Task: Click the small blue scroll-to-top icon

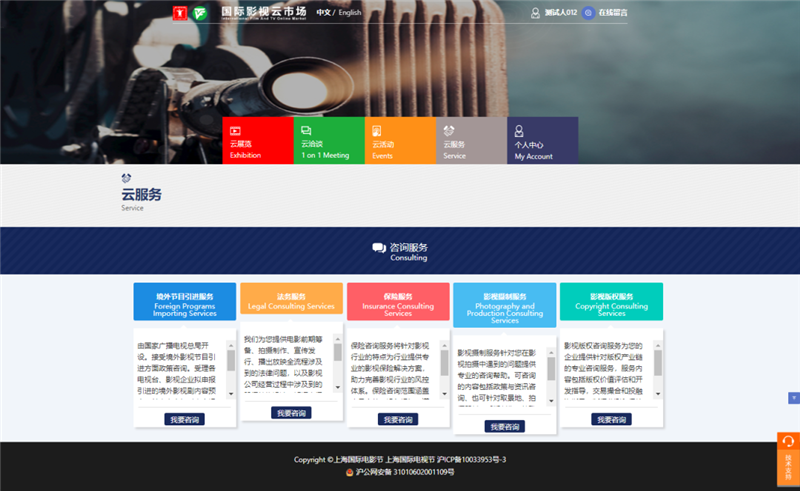Action: pos(792,399)
